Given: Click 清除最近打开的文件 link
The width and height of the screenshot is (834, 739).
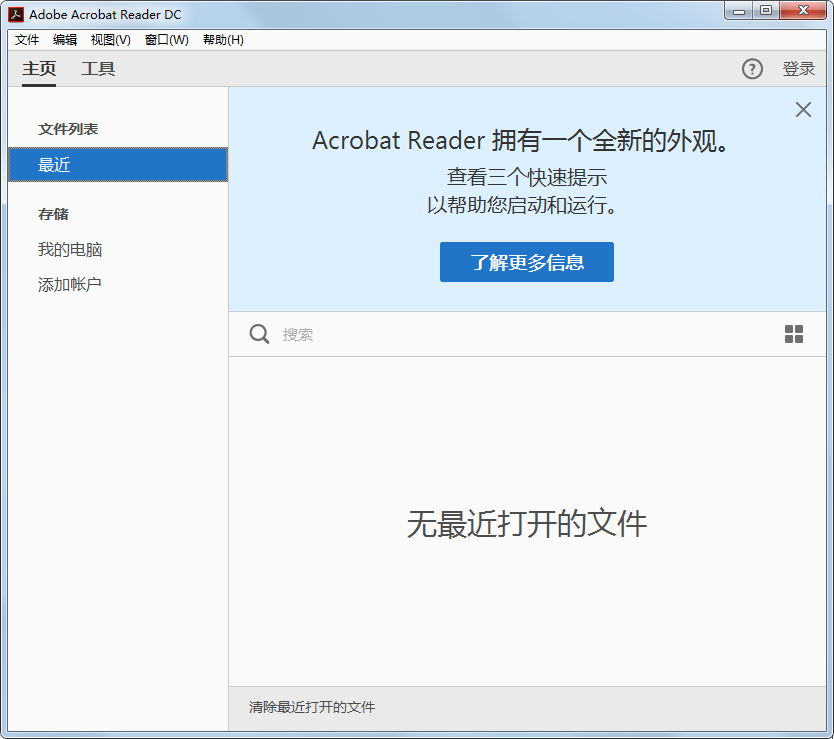Looking at the screenshot, I should 312,707.
